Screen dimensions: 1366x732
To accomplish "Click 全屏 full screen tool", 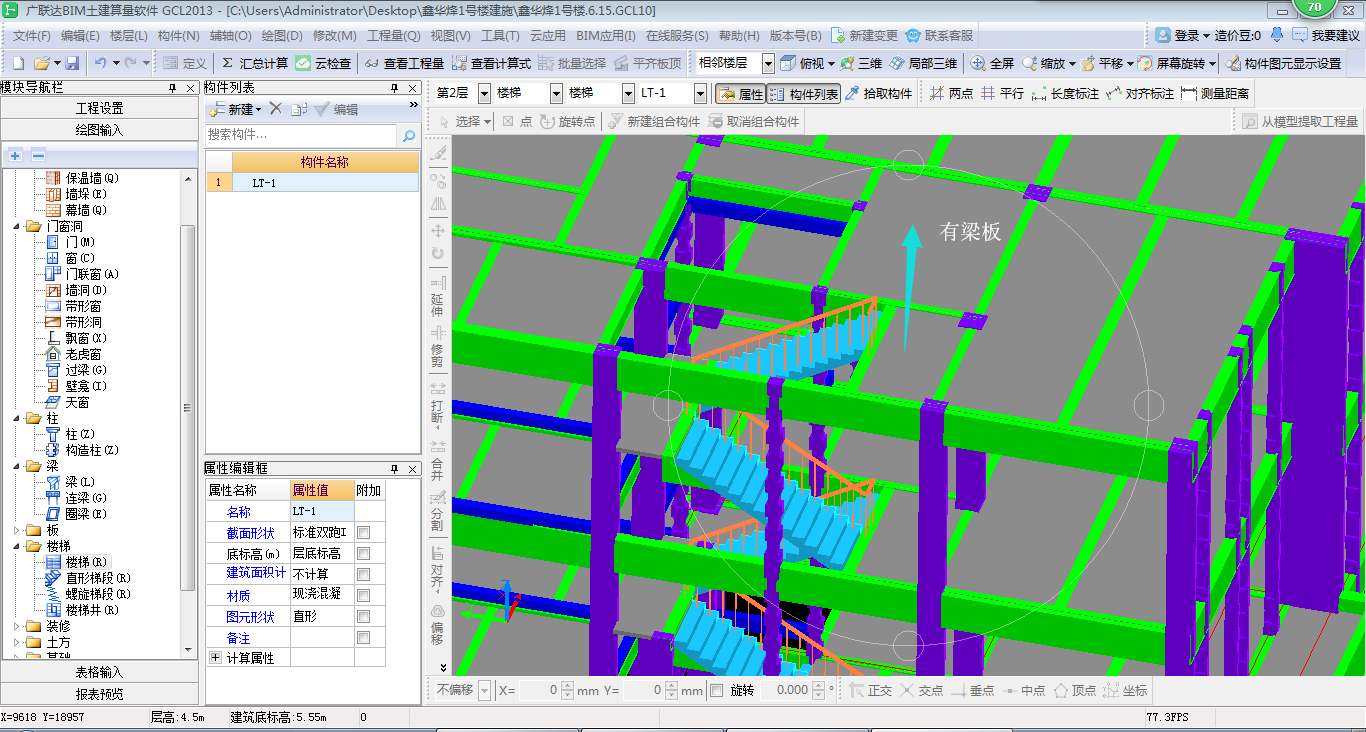I will pos(992,63).
